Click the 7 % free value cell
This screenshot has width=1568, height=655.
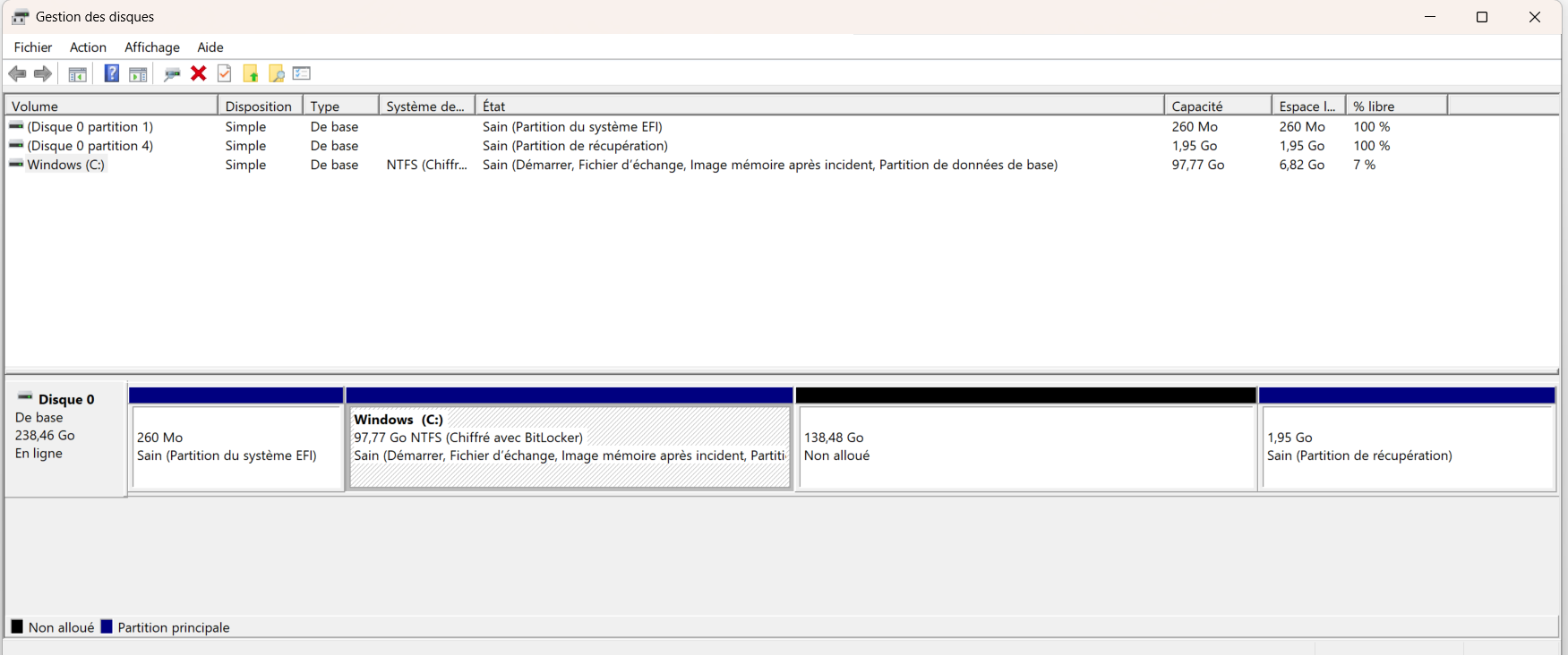(x=1365, y=165)
